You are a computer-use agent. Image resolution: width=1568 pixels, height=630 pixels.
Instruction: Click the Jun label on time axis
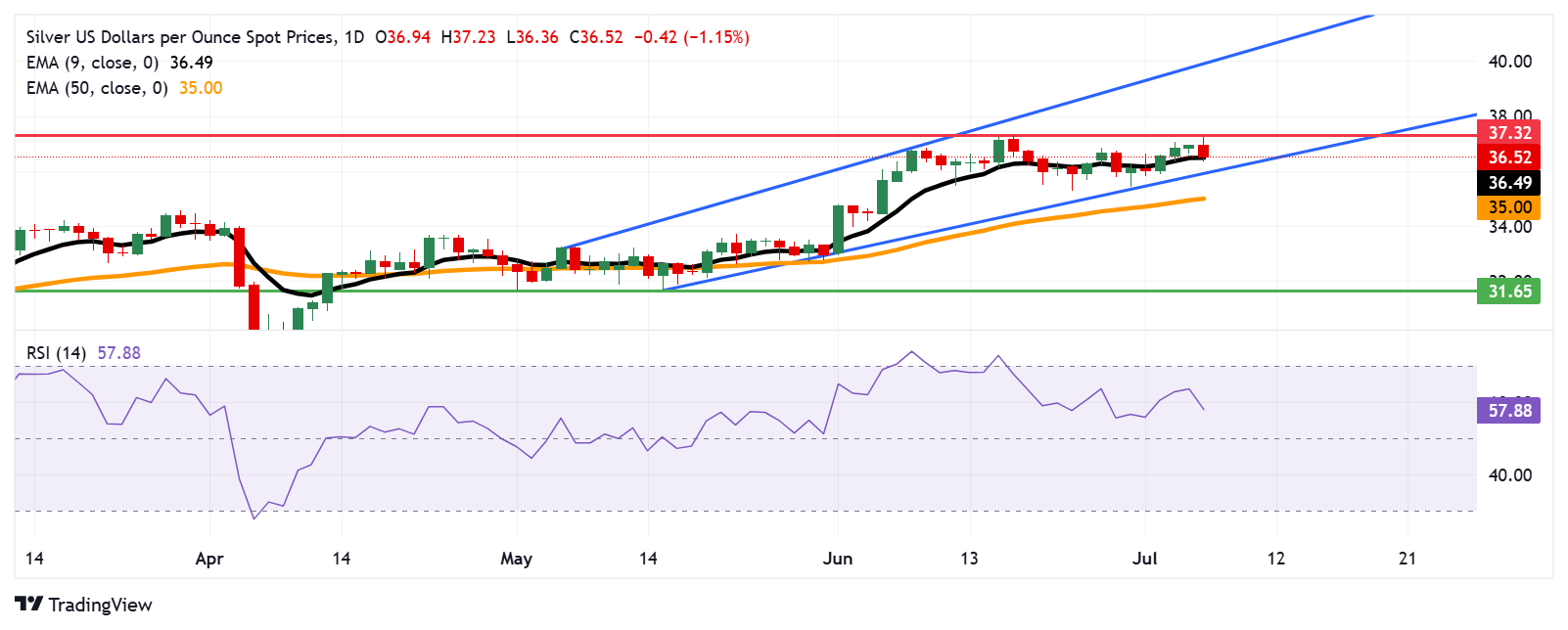pyautogui.click(x=838, y=559)
